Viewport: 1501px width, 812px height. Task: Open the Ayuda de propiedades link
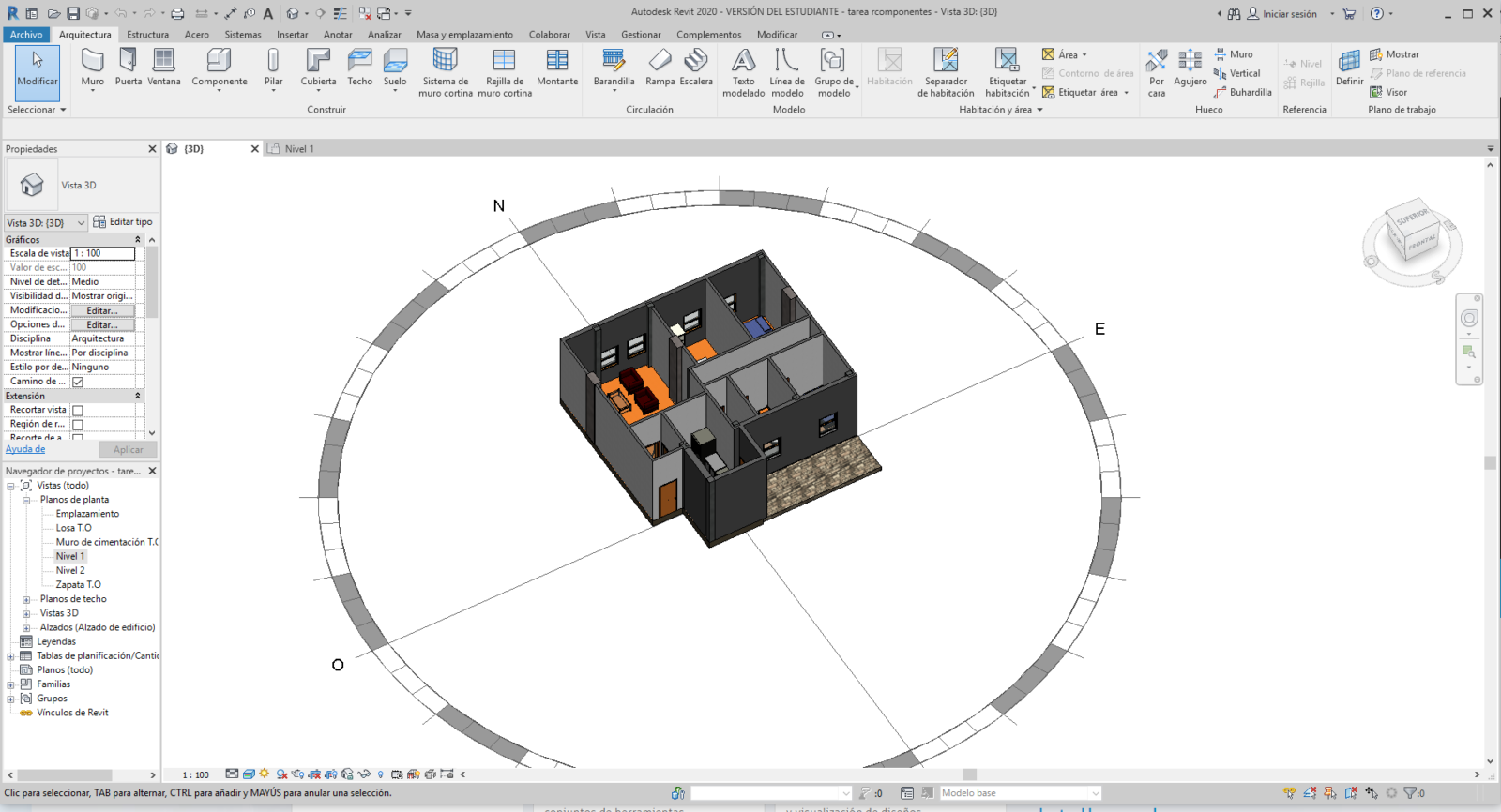25,449
